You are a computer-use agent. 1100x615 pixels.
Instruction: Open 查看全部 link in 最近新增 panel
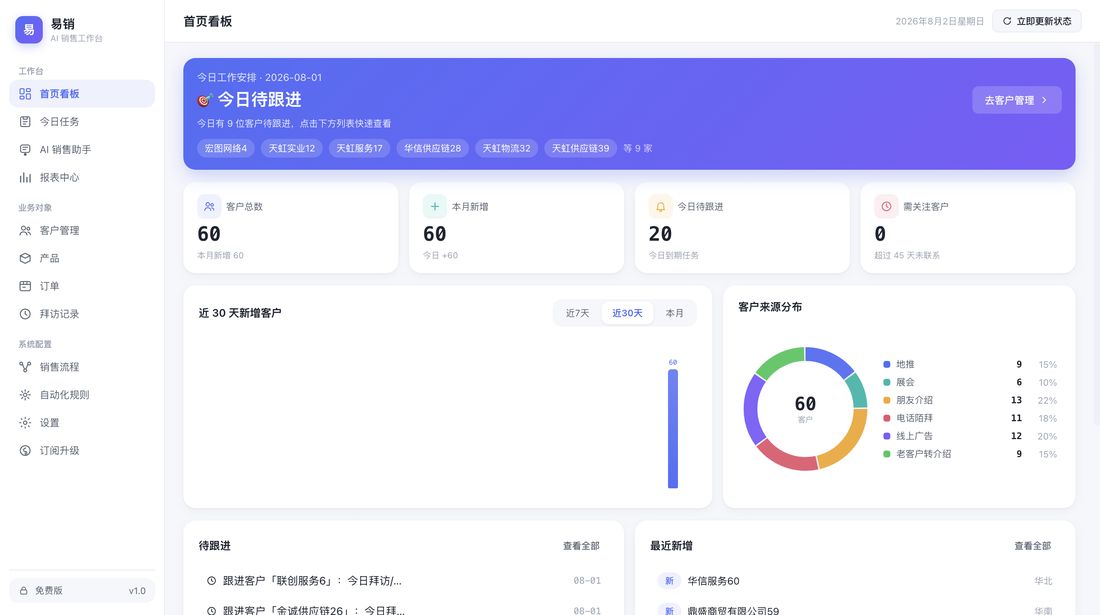1033,546
